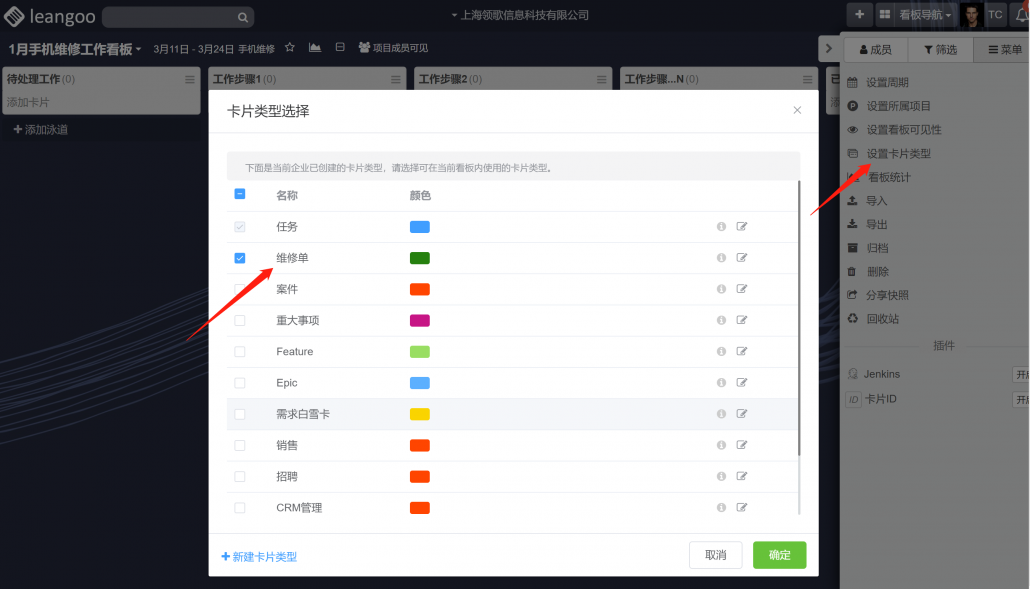1030x589 pixels.
Task: Open the 回收站 recycle bin icon
Action: click(x=851, y=318)
